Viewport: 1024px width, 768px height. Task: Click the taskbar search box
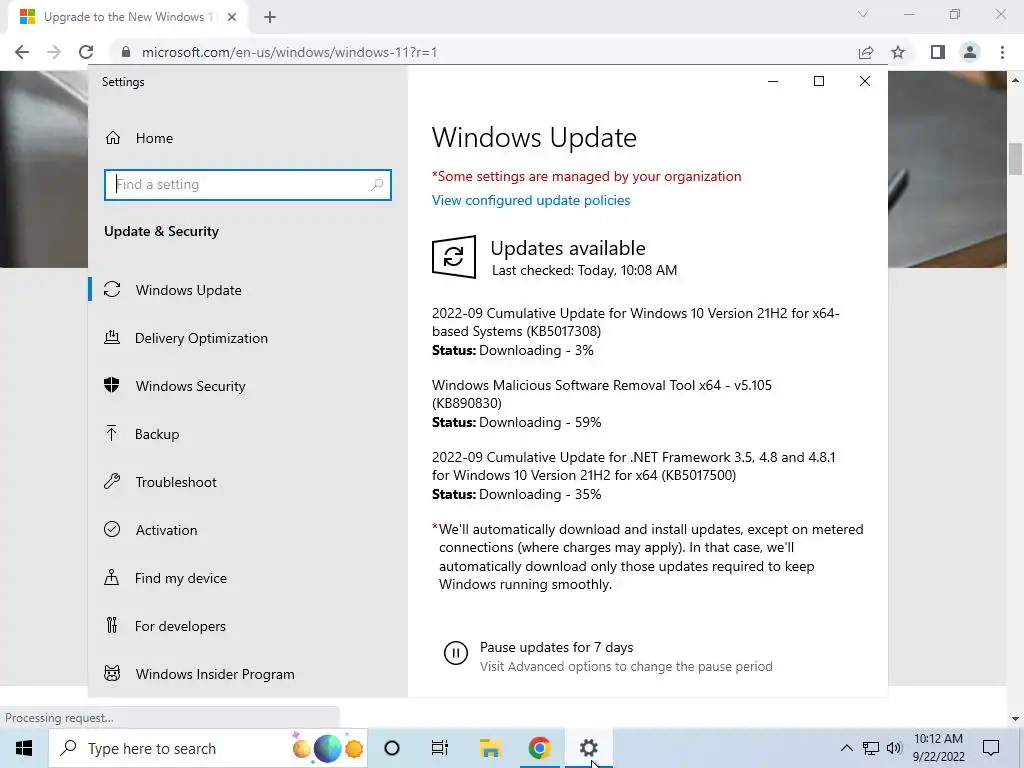tap(208, 748)
